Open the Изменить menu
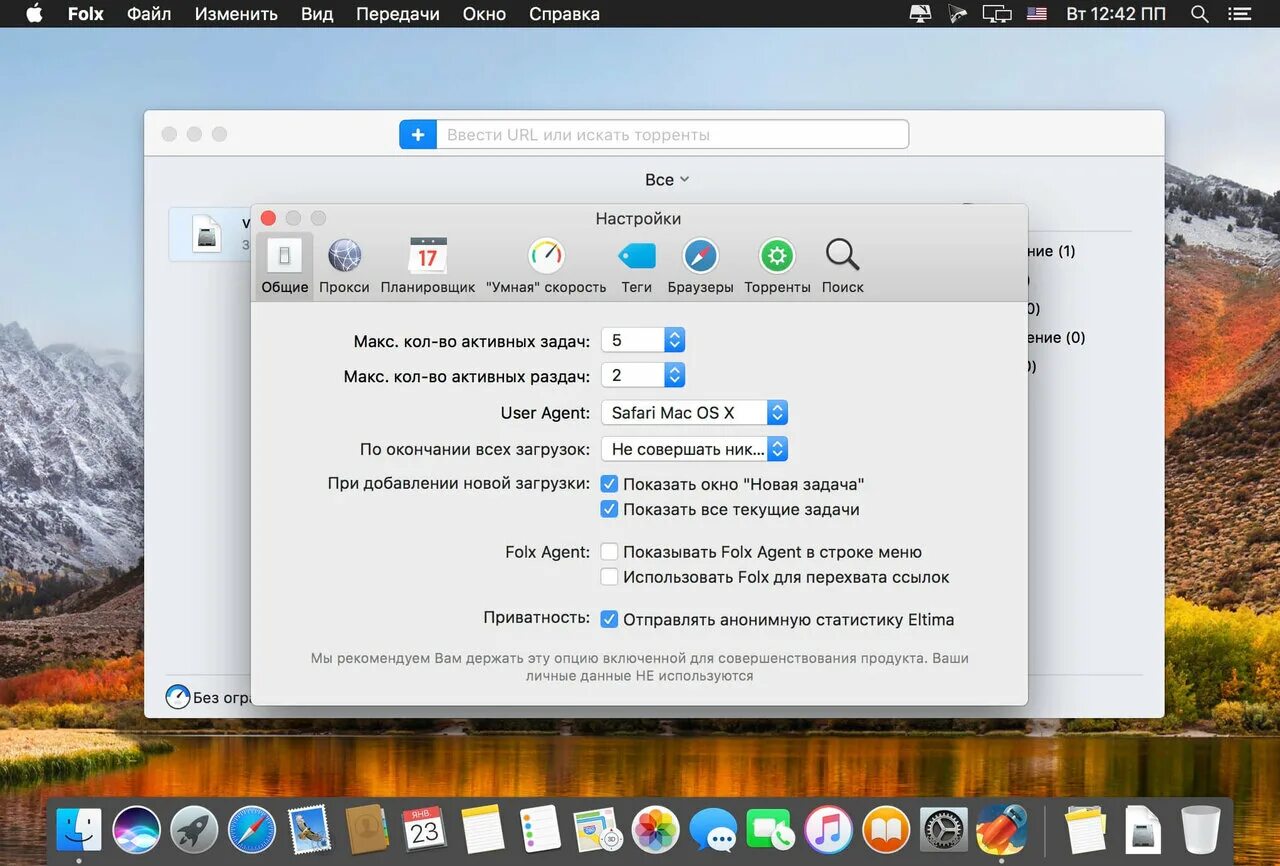The width and height of the screenshot is (1280, 866). click(236, 14)
